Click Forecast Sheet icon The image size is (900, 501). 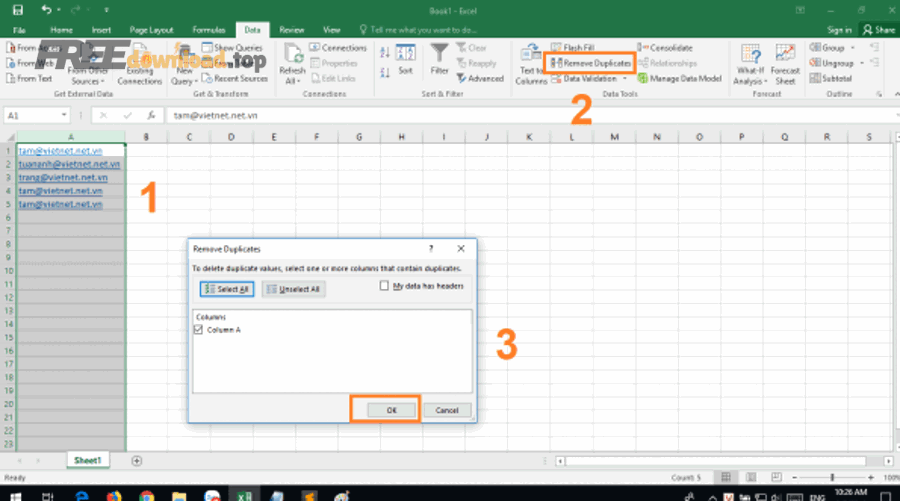[785, 64]
